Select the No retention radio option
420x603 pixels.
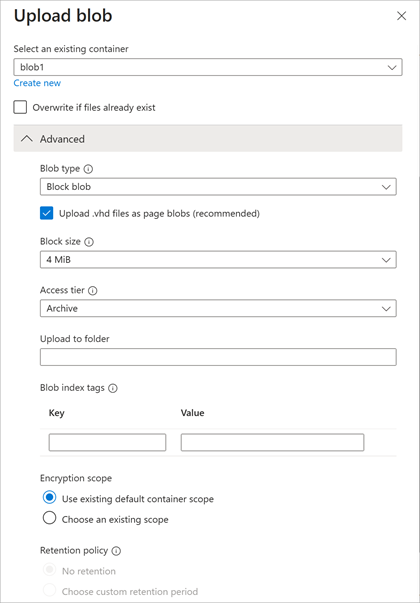(x=50, y=570)
